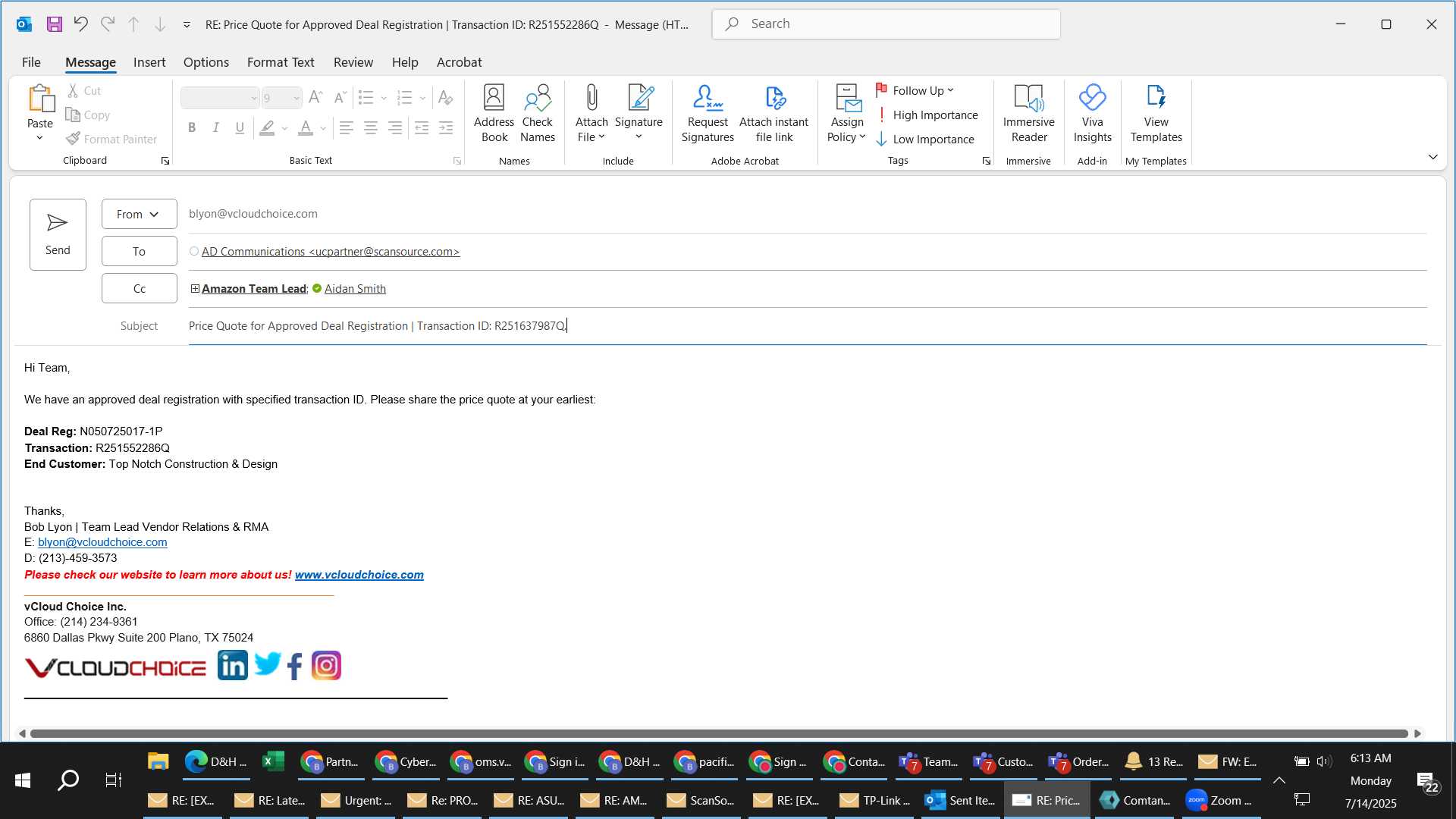
Task: Switch to the Insert tab
Action: pyautogui.click(x=149, y=62)
